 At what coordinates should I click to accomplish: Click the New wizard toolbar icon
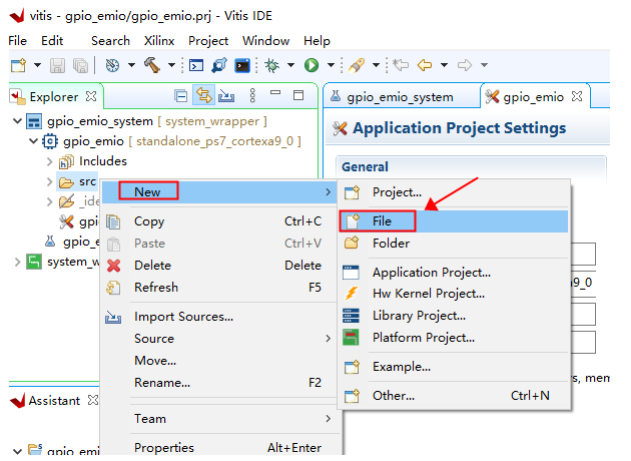[x=19, y=65]
